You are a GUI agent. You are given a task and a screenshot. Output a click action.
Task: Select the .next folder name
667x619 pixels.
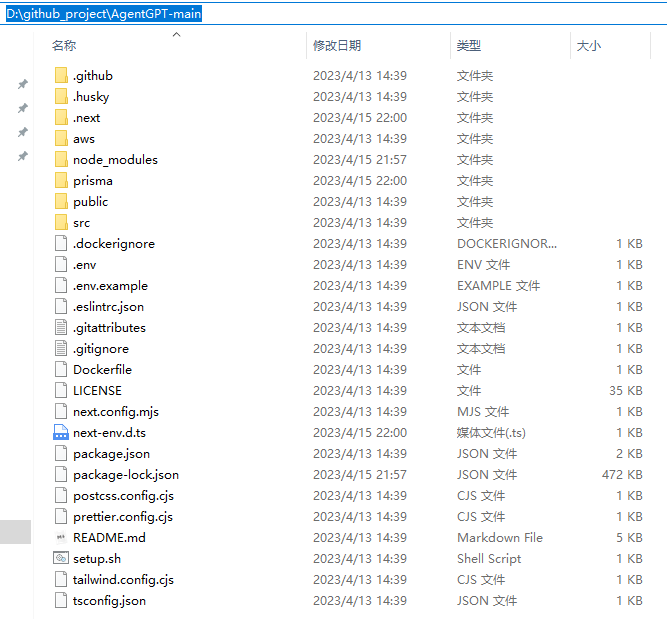click(86, 118)
